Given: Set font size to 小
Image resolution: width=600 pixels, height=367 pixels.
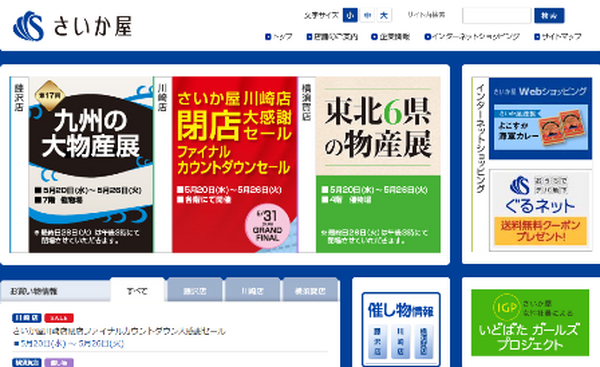Looking at the screenshot, I should pyautogui.click(x=350, y=15).
